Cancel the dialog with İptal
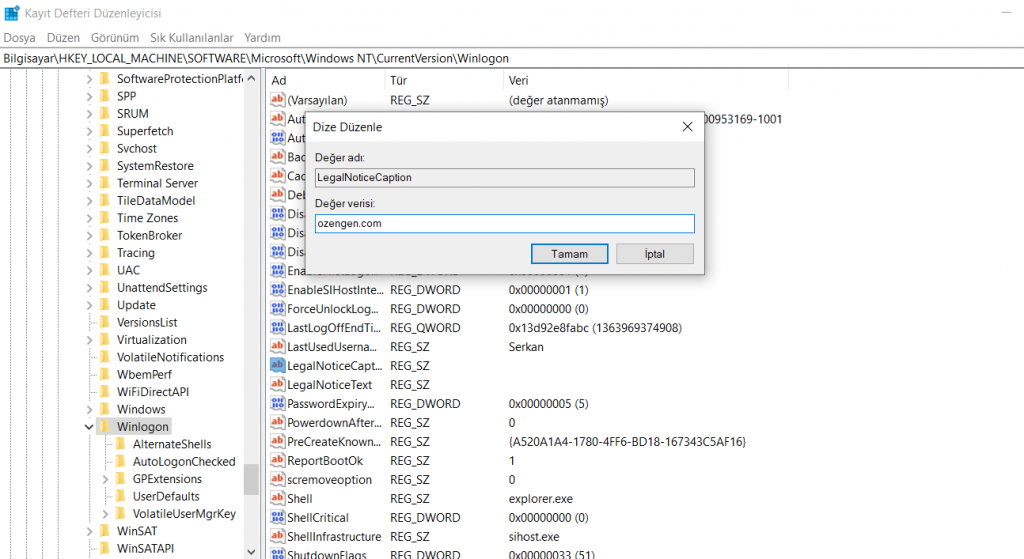The height and width of the screenshot is (559, 1024). (654, 254)
